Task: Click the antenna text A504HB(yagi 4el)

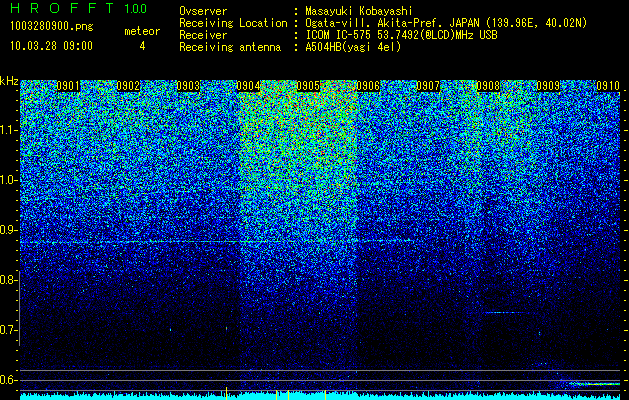Action: tap(353, 47)
